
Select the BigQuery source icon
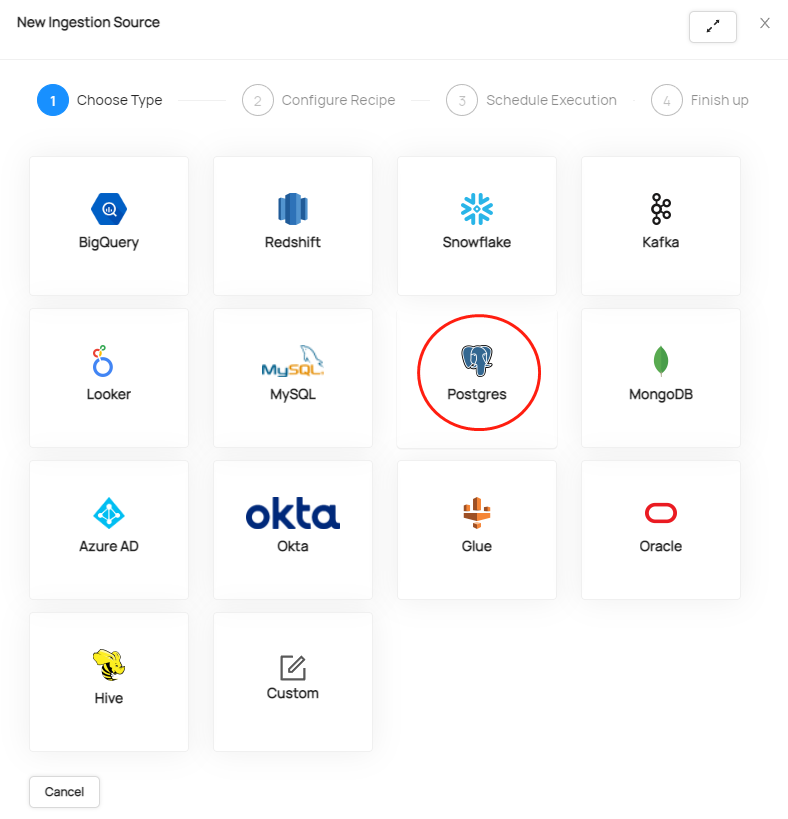tap(109, 209)
